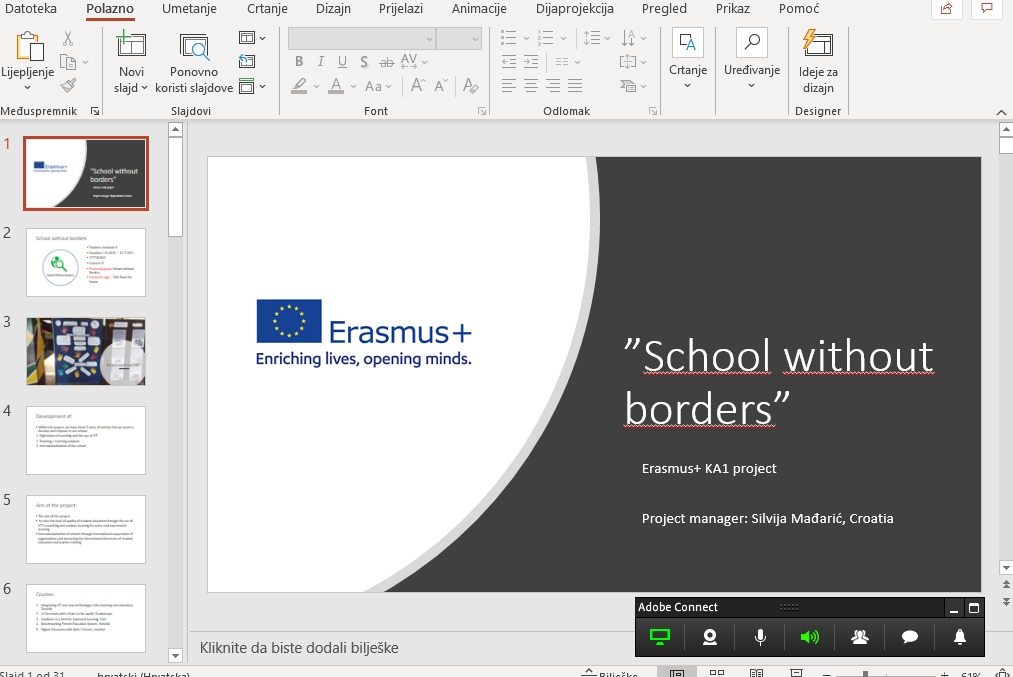The height and width of the screenshot is (677, 1013).
Task: Align text left in the paragraph group
Action: (509, 85)
